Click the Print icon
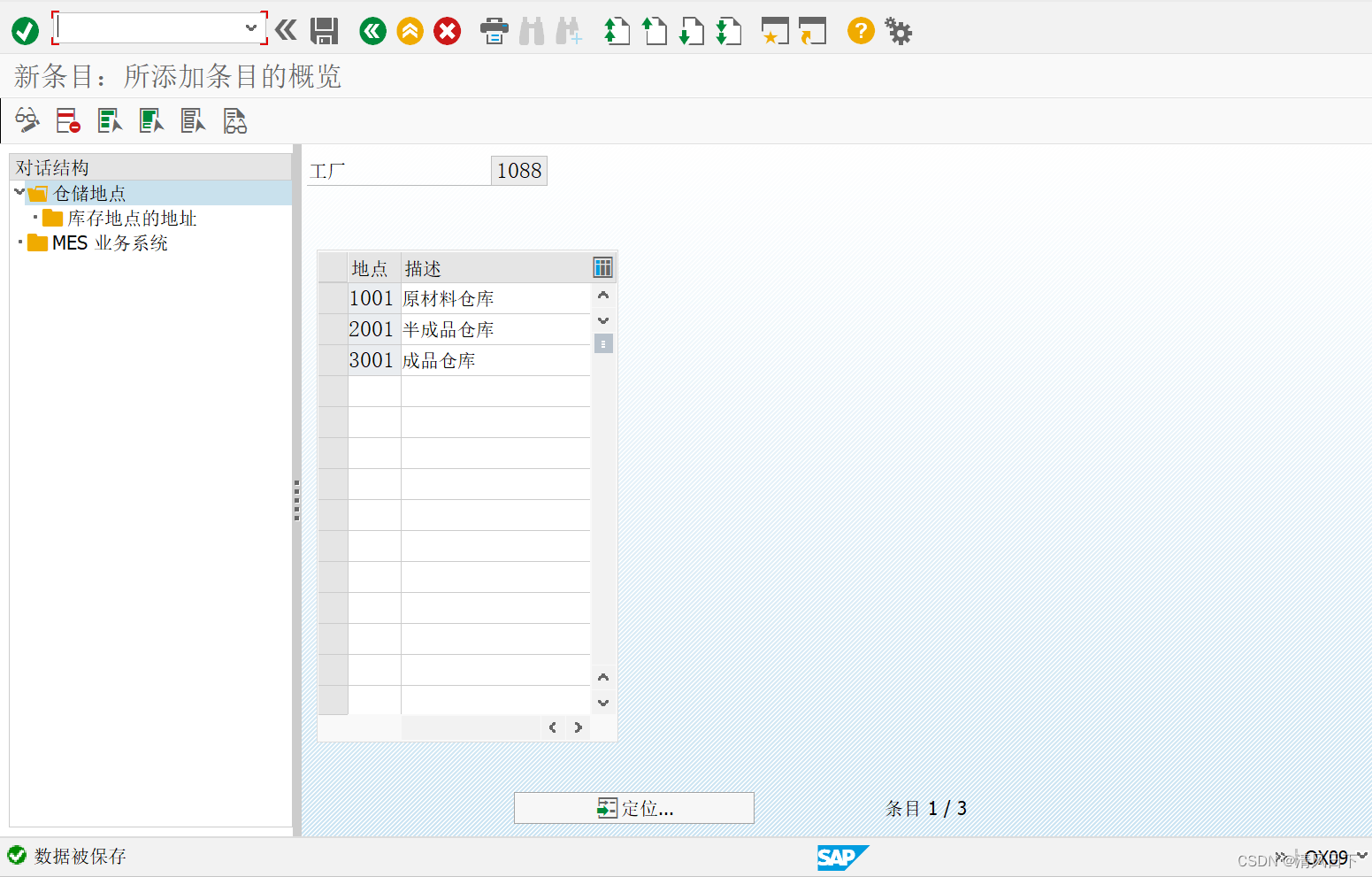Screen dimensions: 1372x877 (494, 32)
